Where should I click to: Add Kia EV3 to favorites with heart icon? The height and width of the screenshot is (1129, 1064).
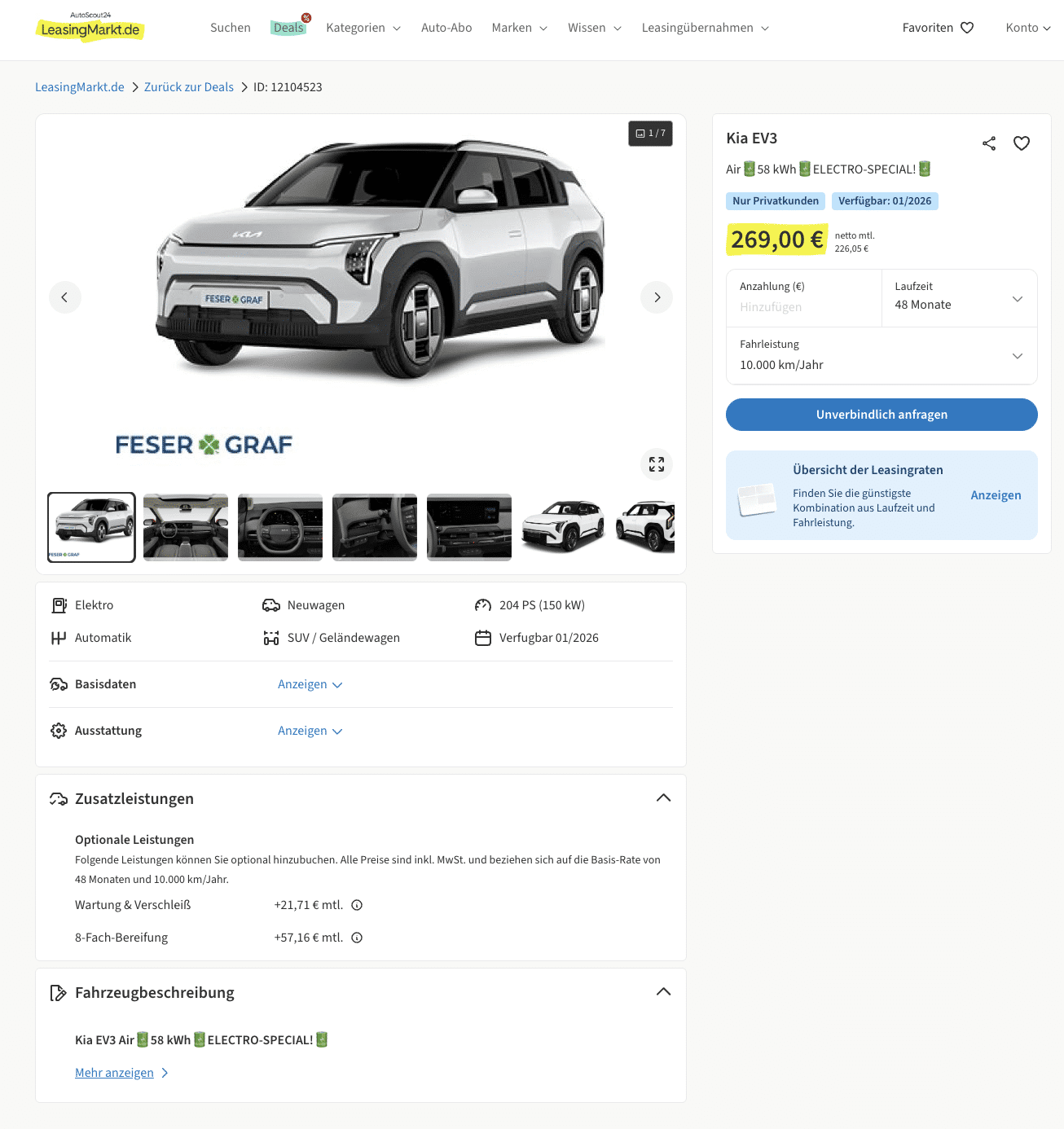coord(1022,143)
